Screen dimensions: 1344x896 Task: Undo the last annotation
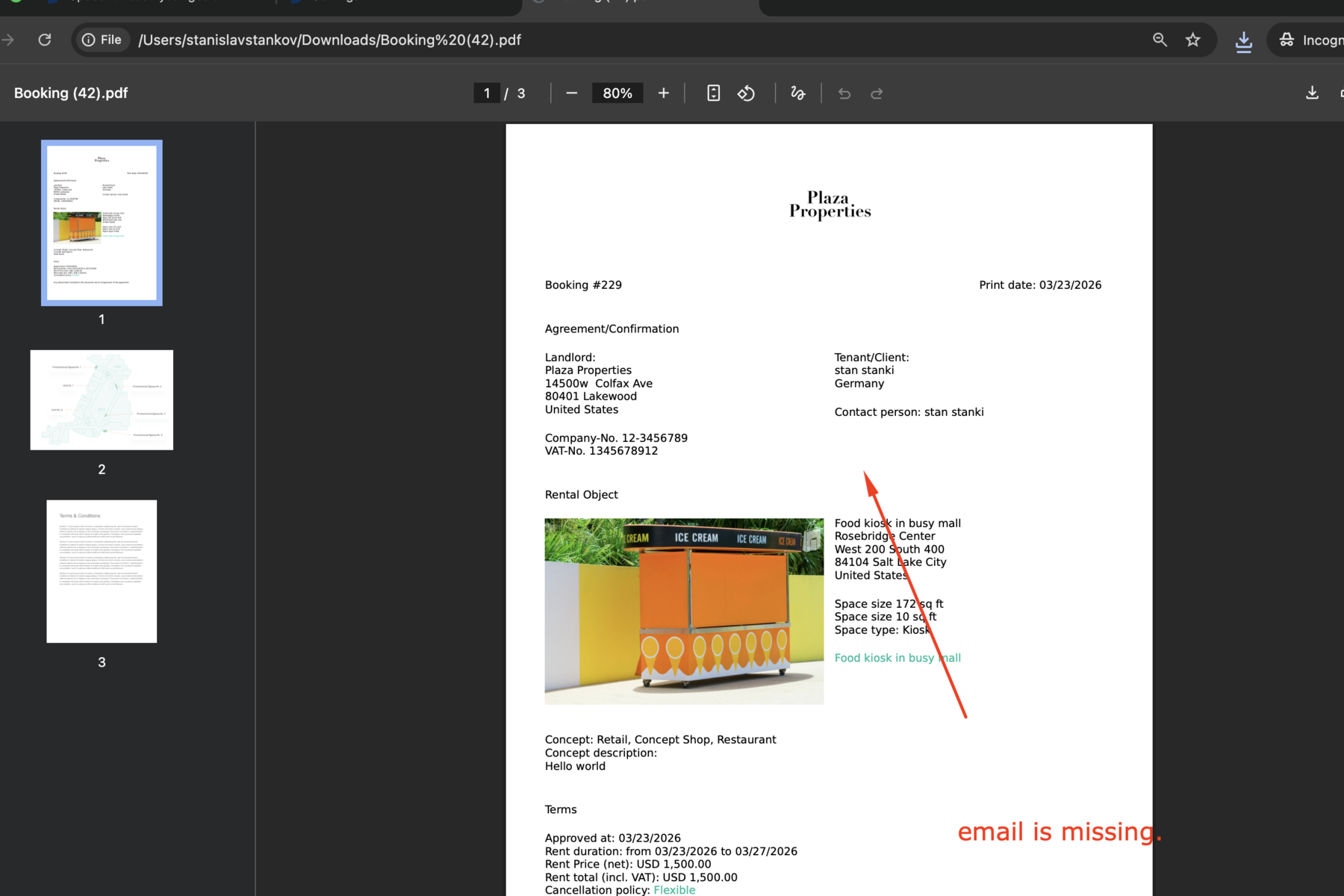844,93
